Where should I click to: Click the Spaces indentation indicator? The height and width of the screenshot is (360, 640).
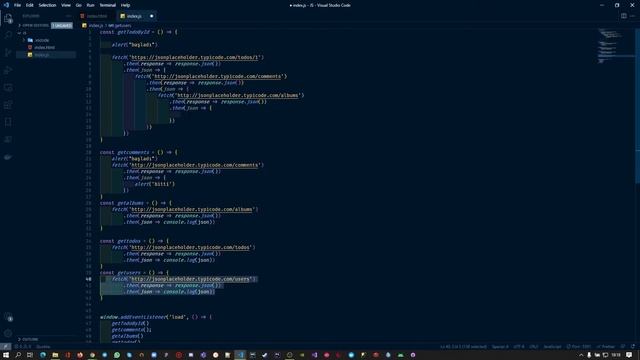click(x=500, y=347)
